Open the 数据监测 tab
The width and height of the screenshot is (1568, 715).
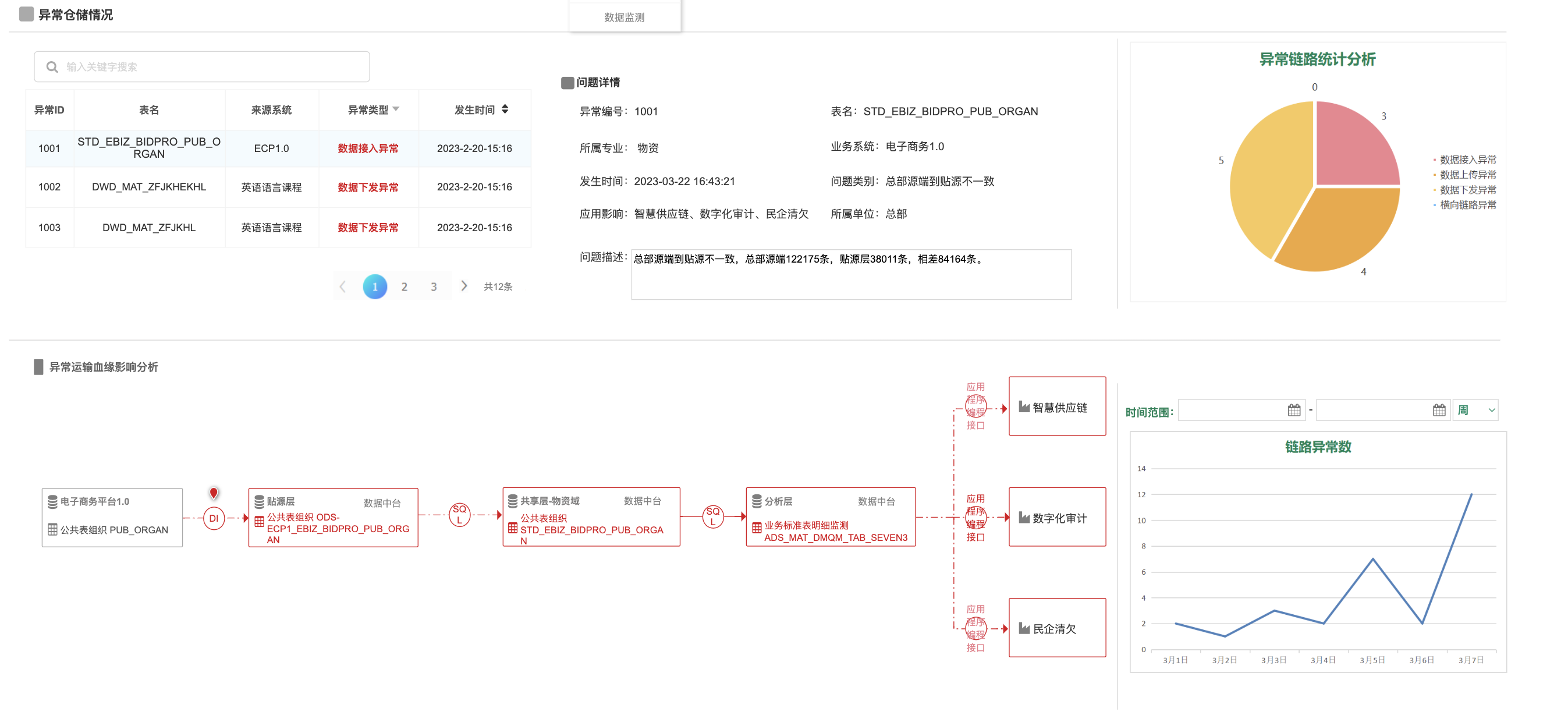624,17
